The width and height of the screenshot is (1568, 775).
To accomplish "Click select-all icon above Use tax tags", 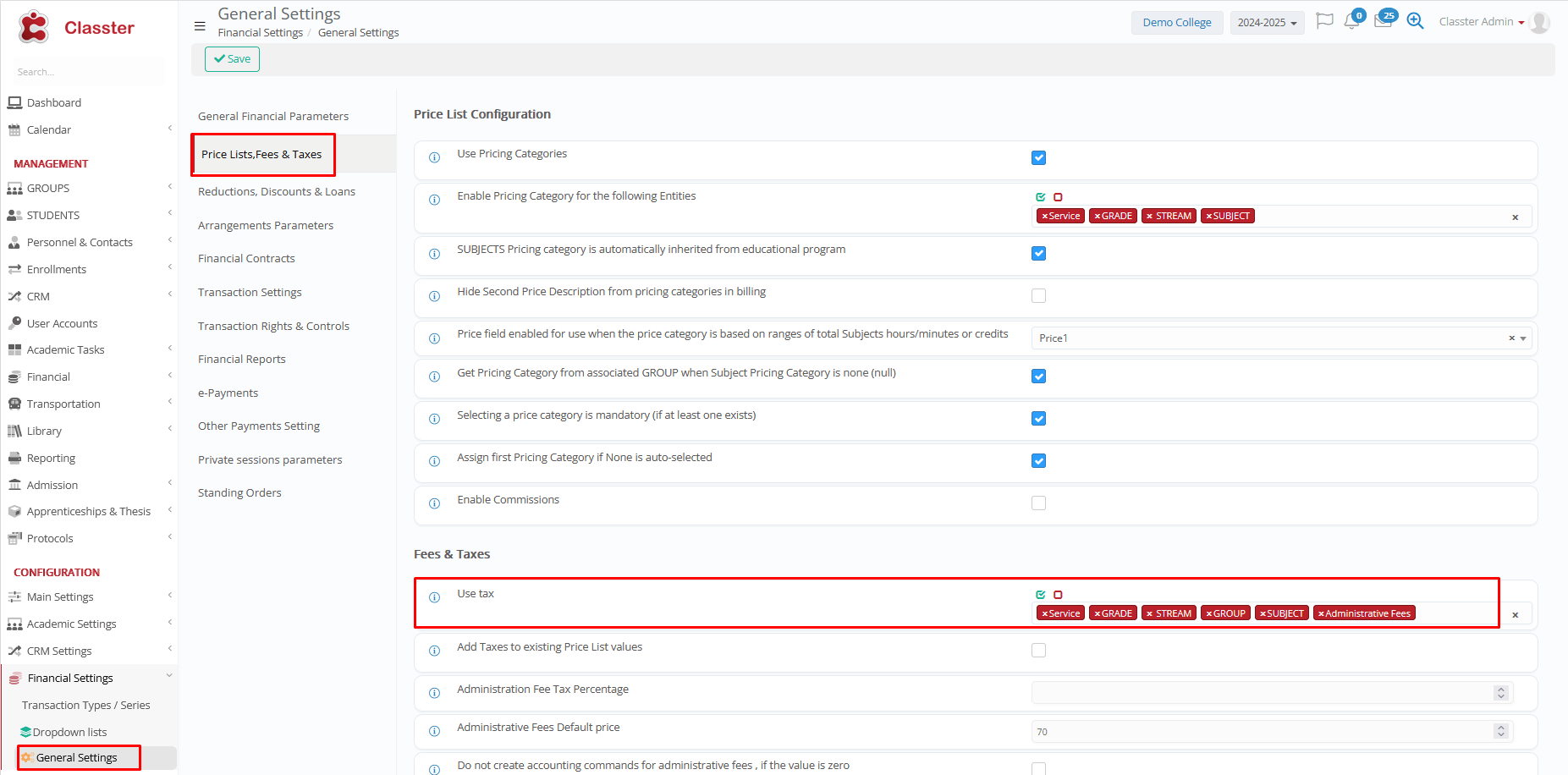I will coord(1040,595).
